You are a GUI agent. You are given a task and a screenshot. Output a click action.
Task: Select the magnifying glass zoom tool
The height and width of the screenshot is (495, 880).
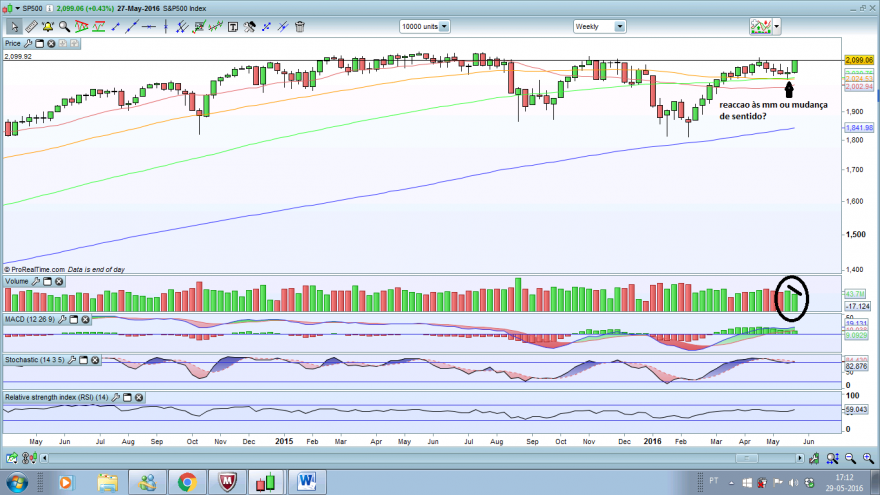point(65,26)
